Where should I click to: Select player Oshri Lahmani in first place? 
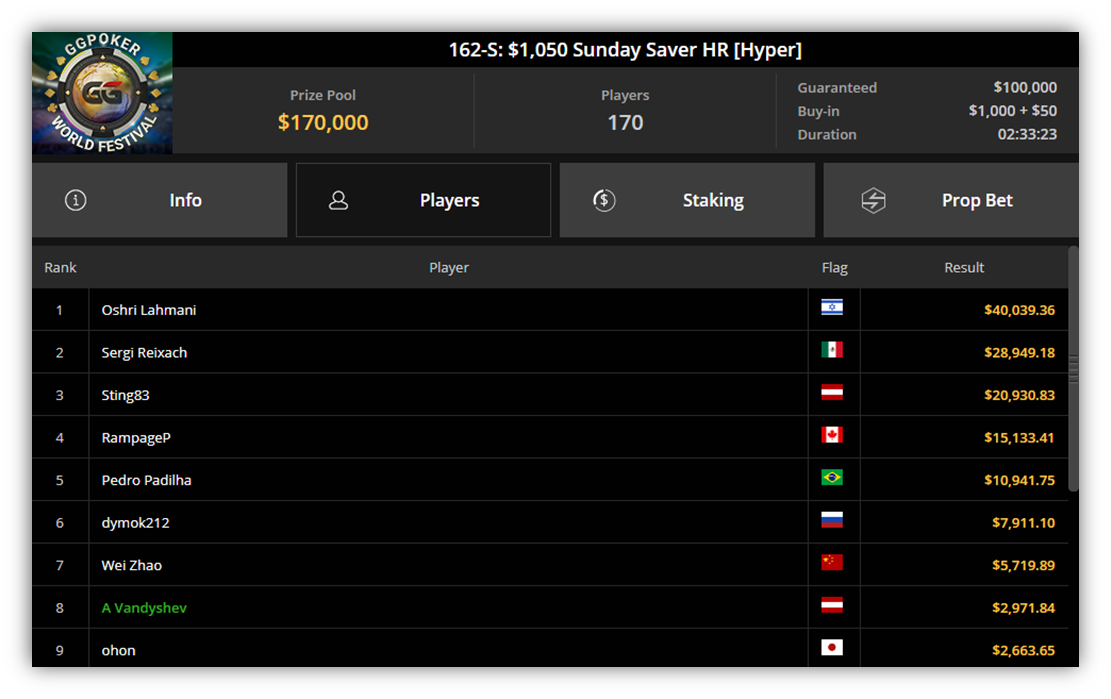149,310
